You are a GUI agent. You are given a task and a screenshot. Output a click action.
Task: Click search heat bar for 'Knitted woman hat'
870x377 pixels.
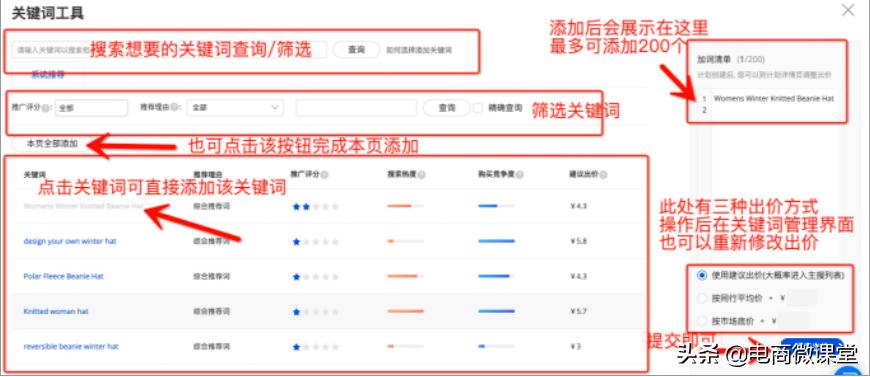(x=406, y=311)
